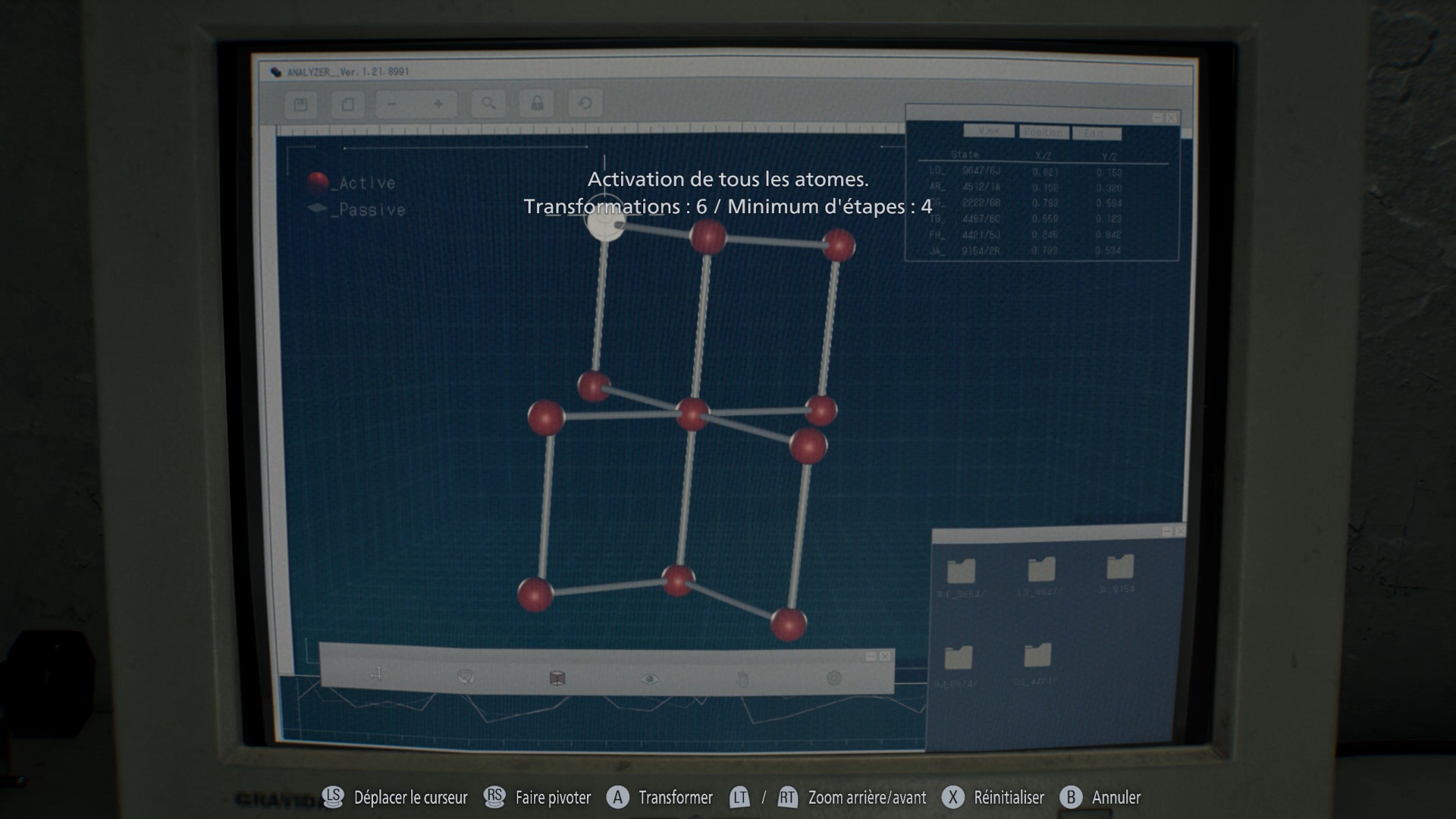Select the 3D cube tool icon
1456x819 pixels.
tap(557, 678)
